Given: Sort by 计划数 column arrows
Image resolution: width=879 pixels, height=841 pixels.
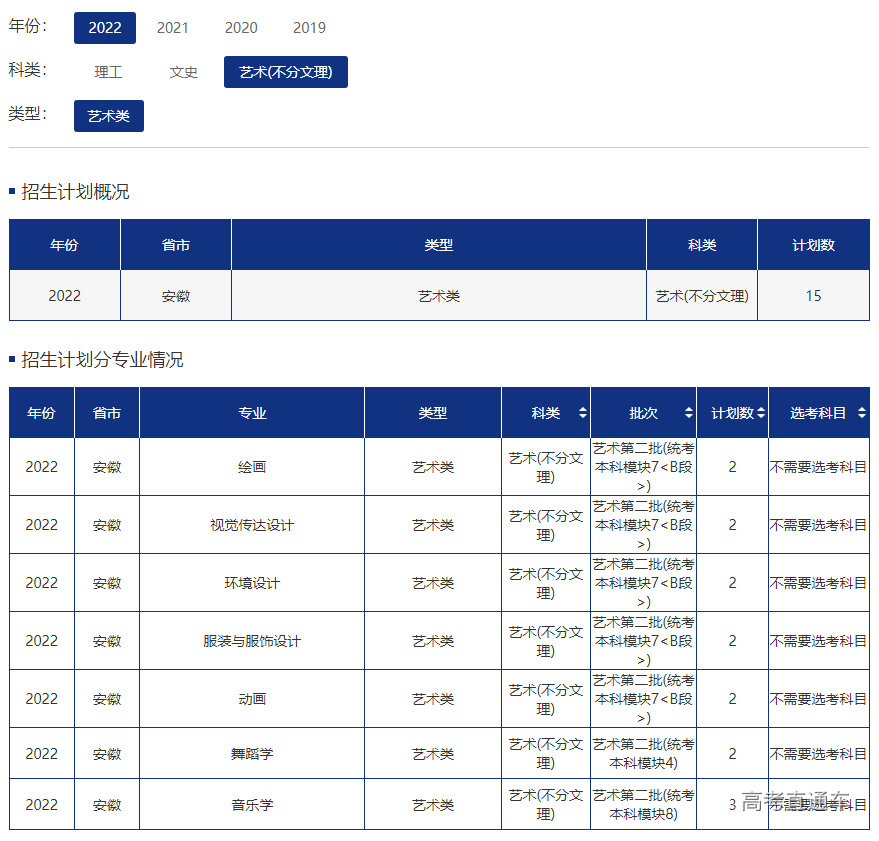Looking at the screenshot, I should (761, 413).
